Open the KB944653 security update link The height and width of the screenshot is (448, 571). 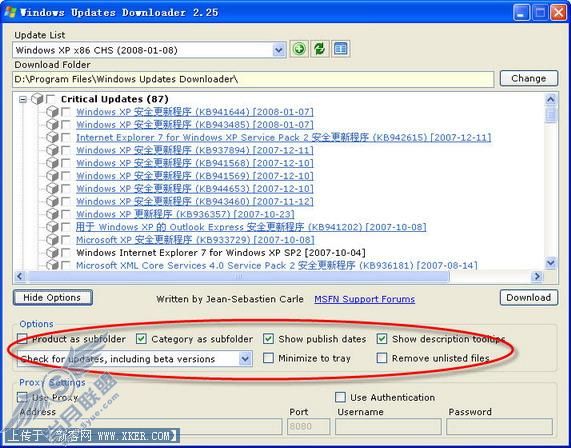(x=195, y=189)
